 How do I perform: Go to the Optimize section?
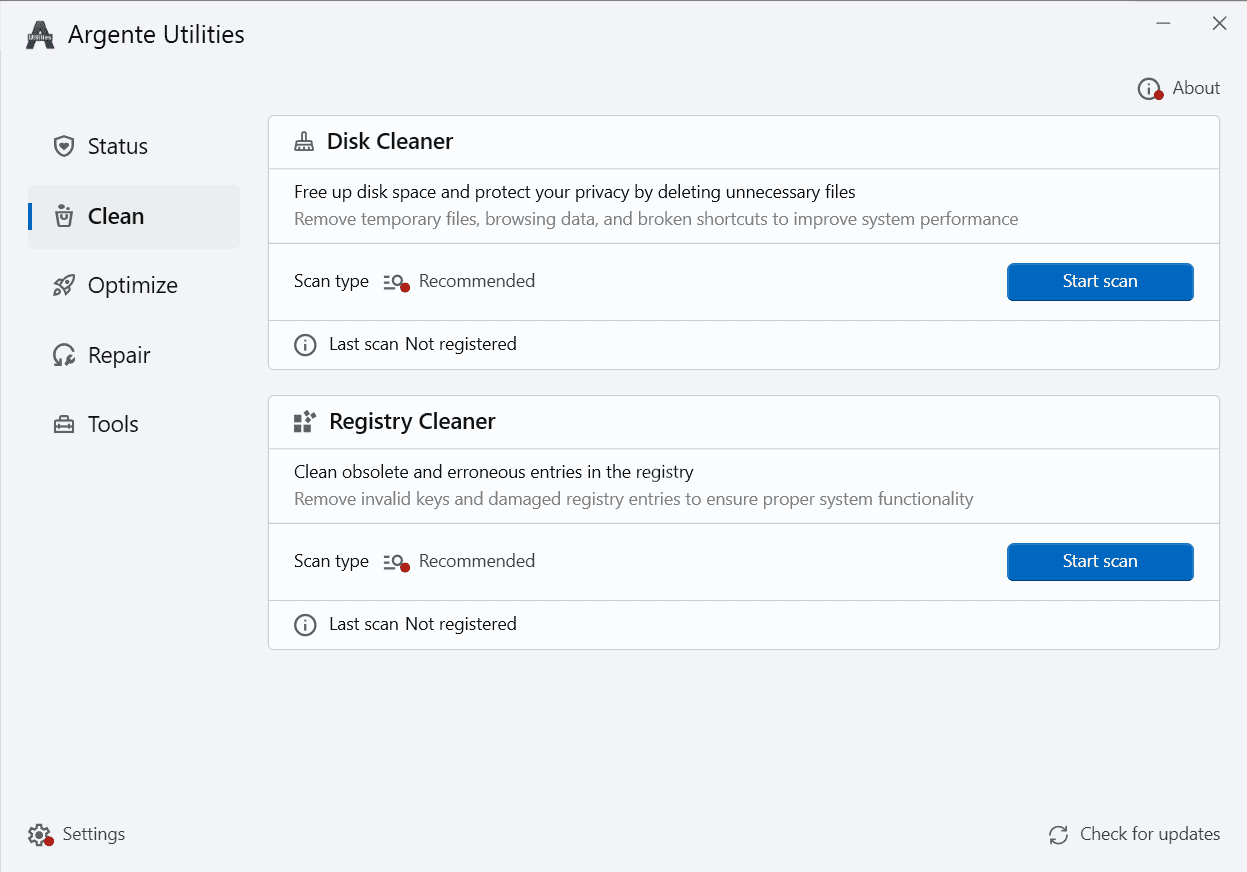click(132, 285)
